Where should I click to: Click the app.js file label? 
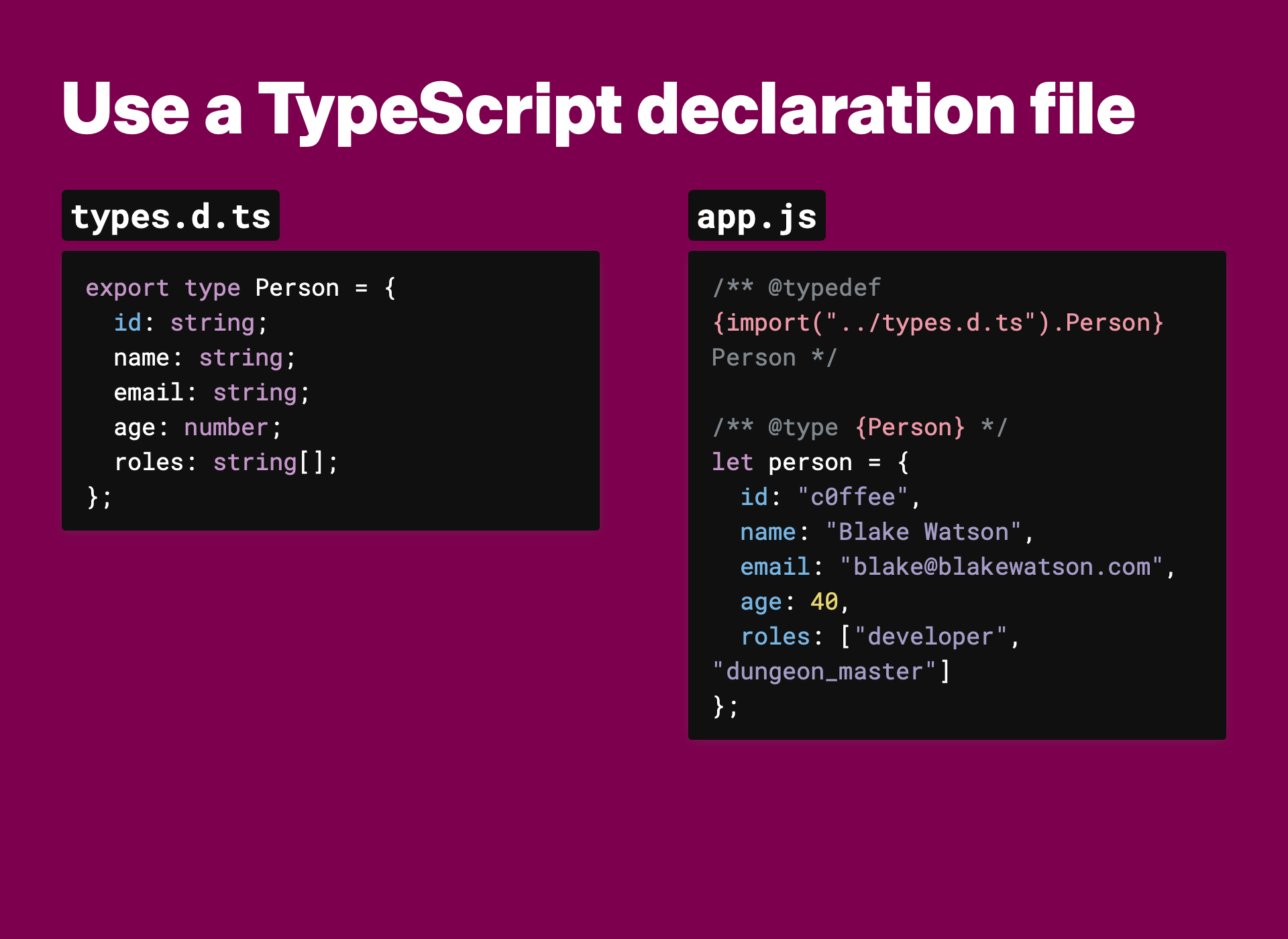coord(756,216)
